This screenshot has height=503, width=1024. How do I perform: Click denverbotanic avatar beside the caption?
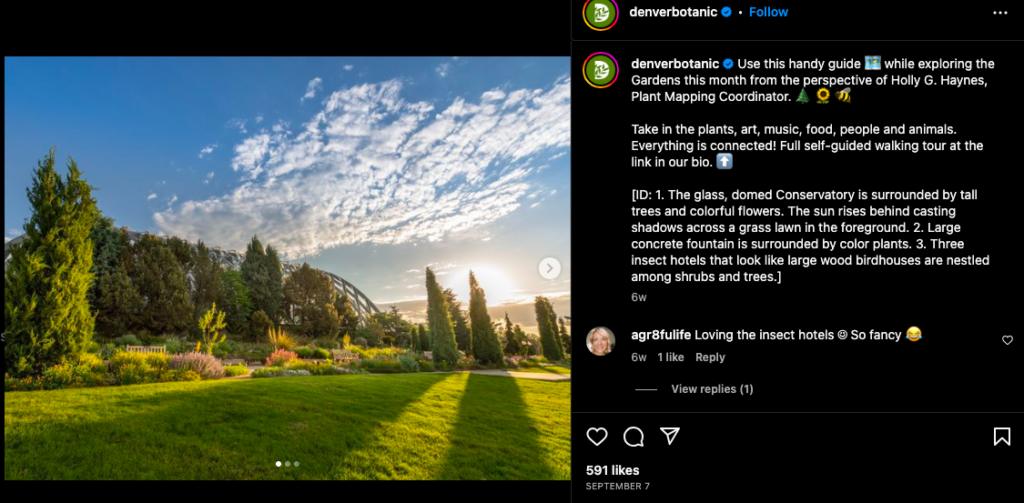(x=600, y=71)
